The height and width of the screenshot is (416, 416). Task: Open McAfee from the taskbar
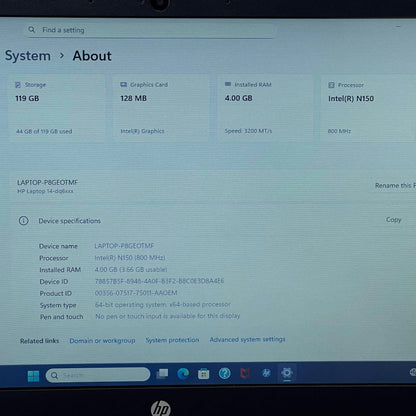[x=245, y=373]
